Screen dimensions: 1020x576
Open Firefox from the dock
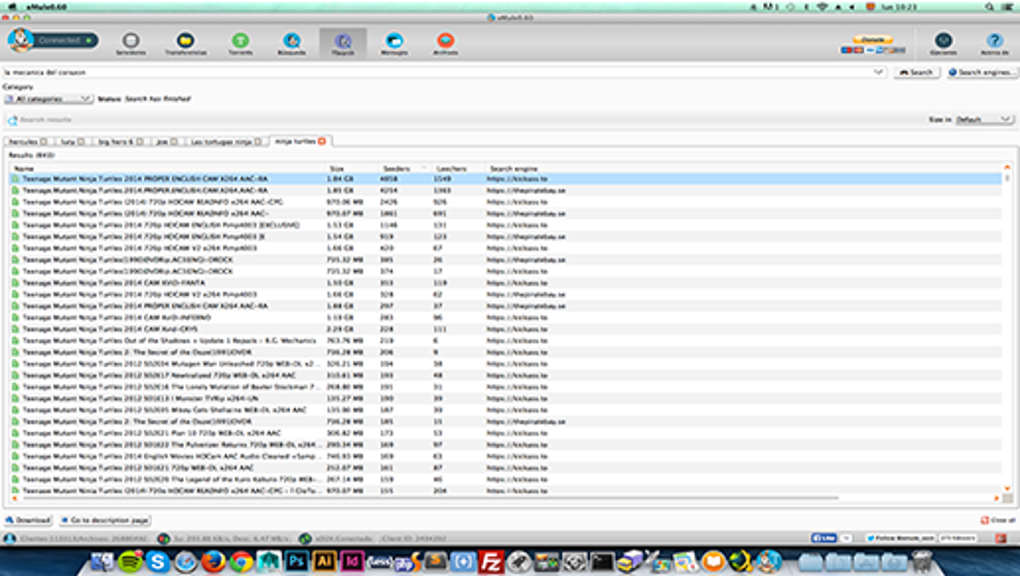tap(213, 561)
